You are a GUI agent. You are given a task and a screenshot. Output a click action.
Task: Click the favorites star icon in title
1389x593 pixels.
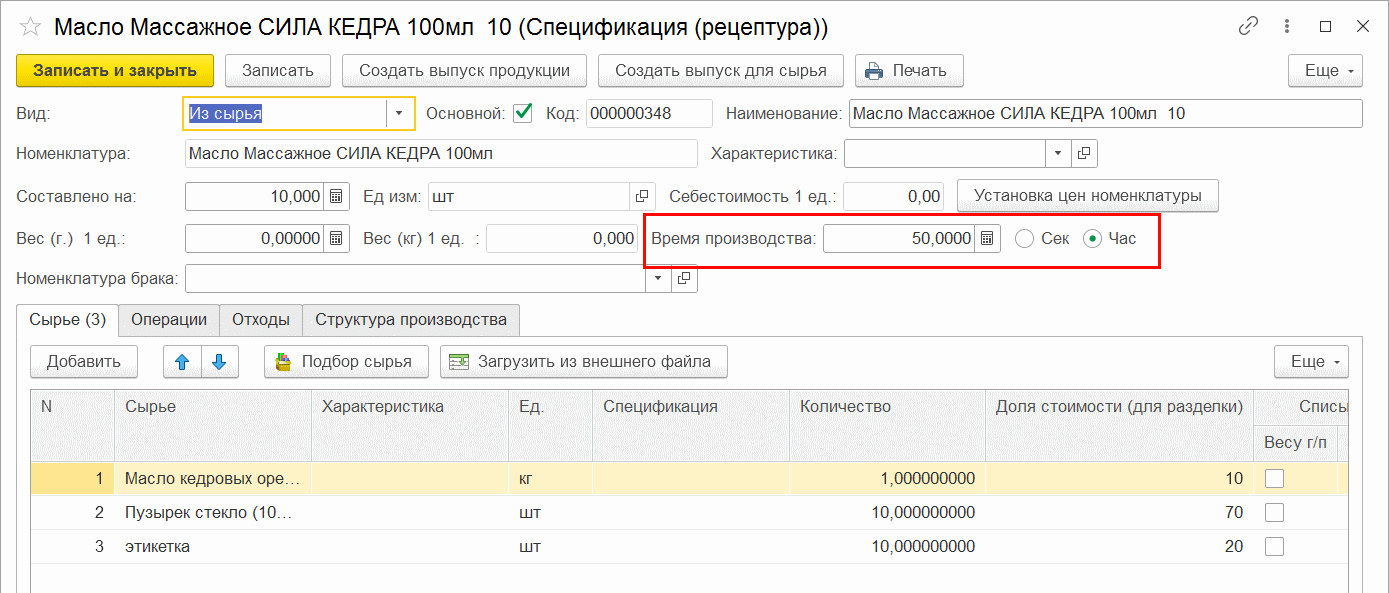click(30, 27)
